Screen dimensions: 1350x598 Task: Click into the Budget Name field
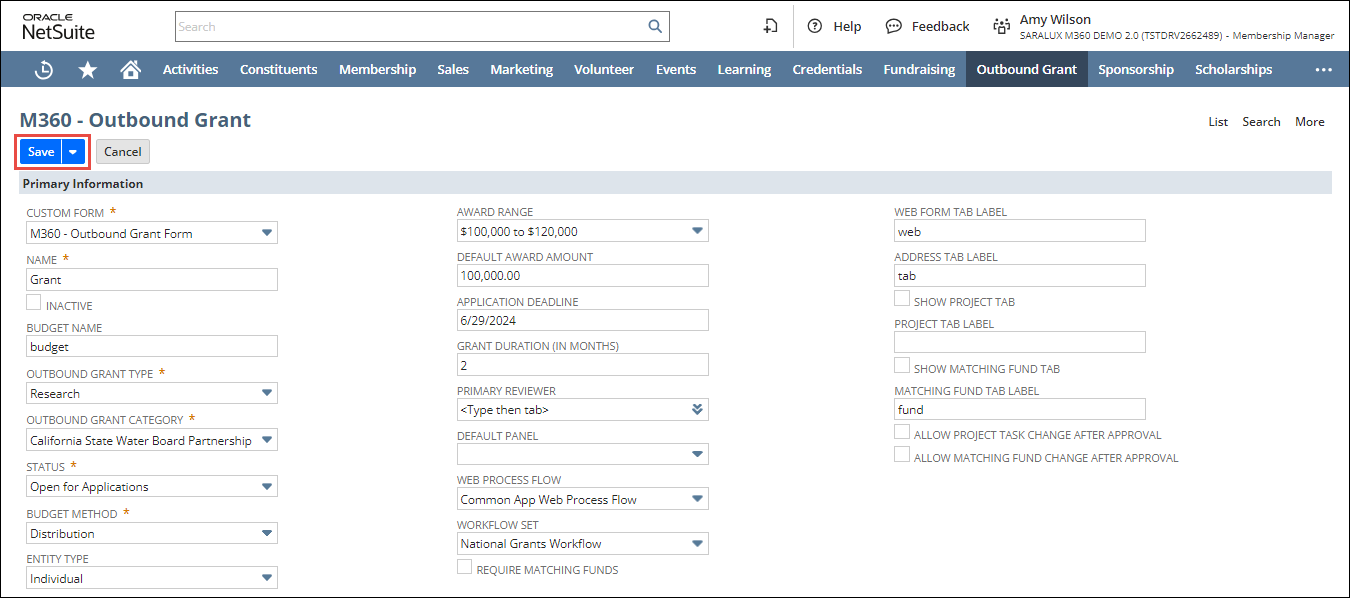[152, 346]
